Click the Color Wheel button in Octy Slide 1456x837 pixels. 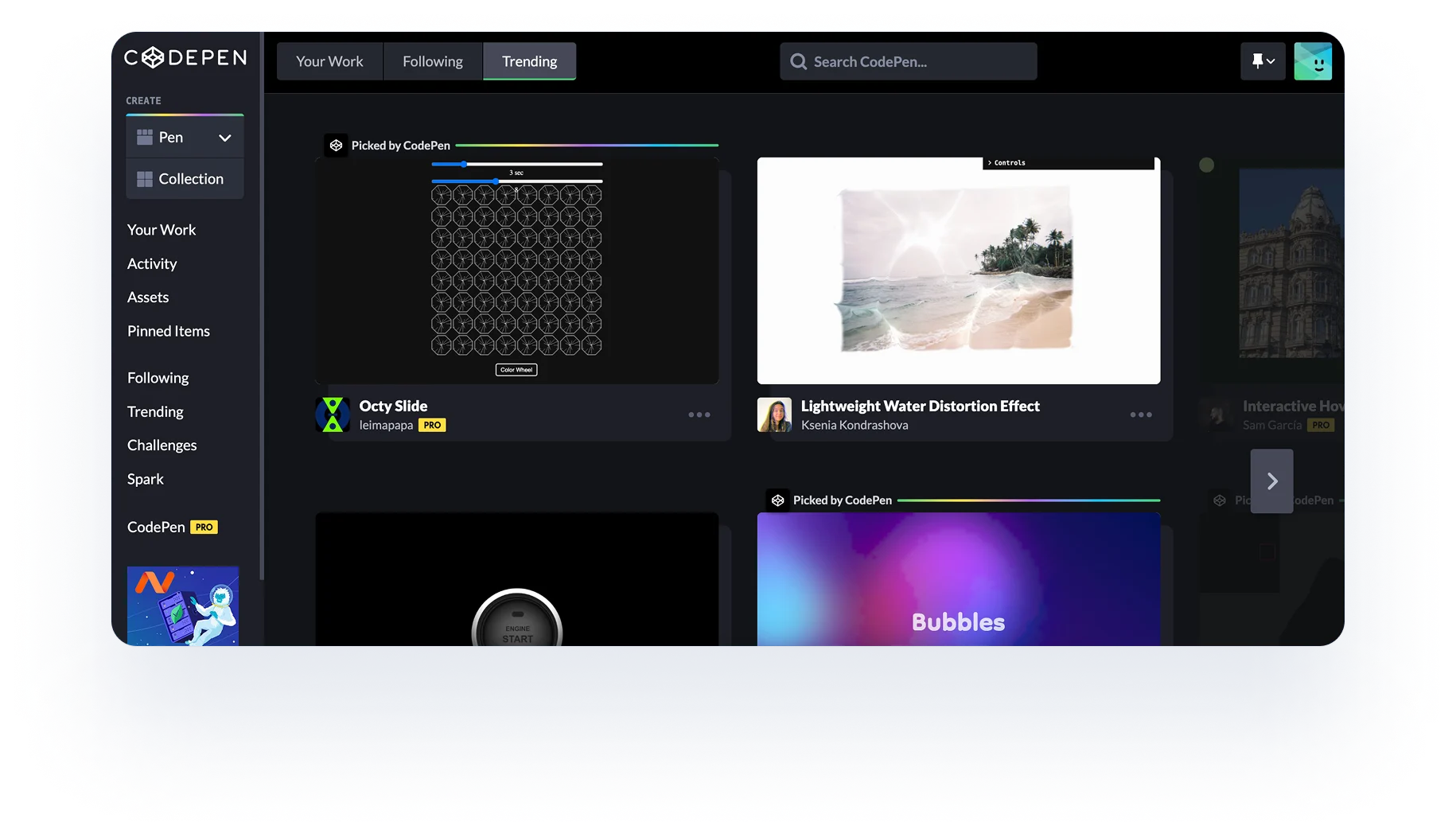(516, 370)
